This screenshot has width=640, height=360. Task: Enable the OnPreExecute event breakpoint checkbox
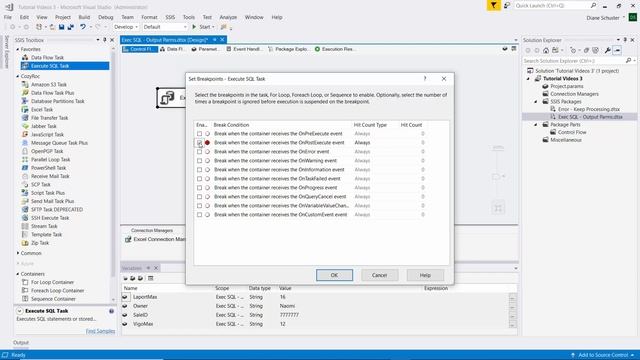tap(199, 134)
